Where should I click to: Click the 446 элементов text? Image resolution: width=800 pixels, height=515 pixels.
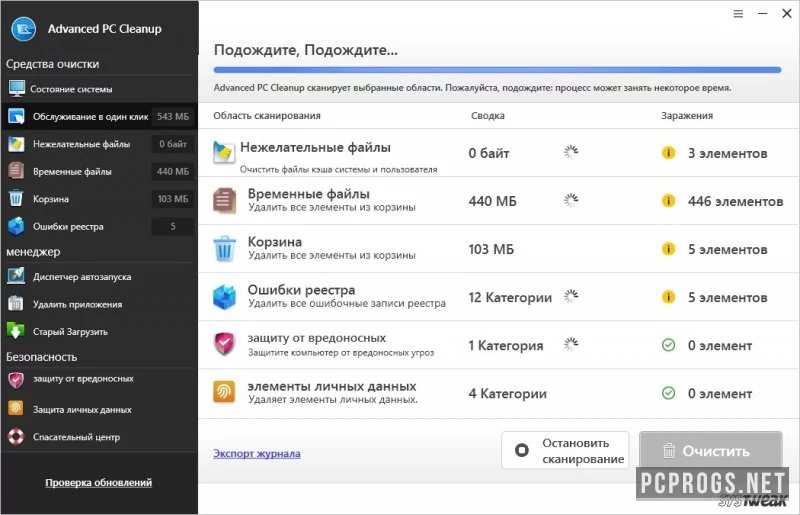[x=735, y=201]
